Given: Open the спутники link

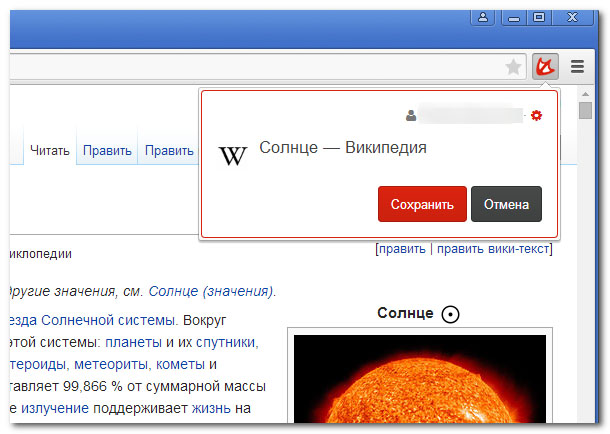Looking at the screenshot, I should tap(225, 343).
